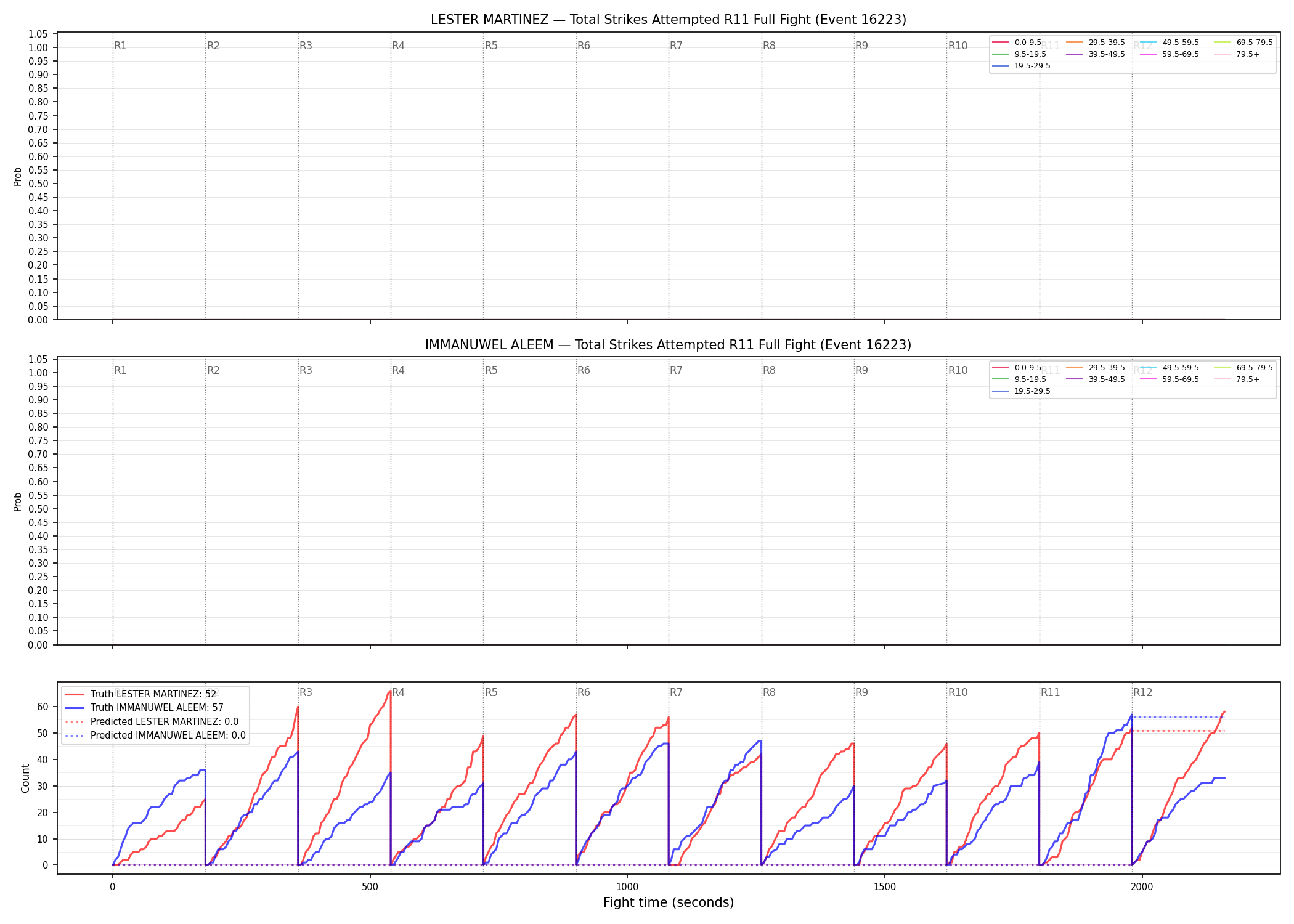This screenshot has height=924, width=1294.
Task: Select Truth LESTER MARTINEZ legend line
Action: (140, 694)
